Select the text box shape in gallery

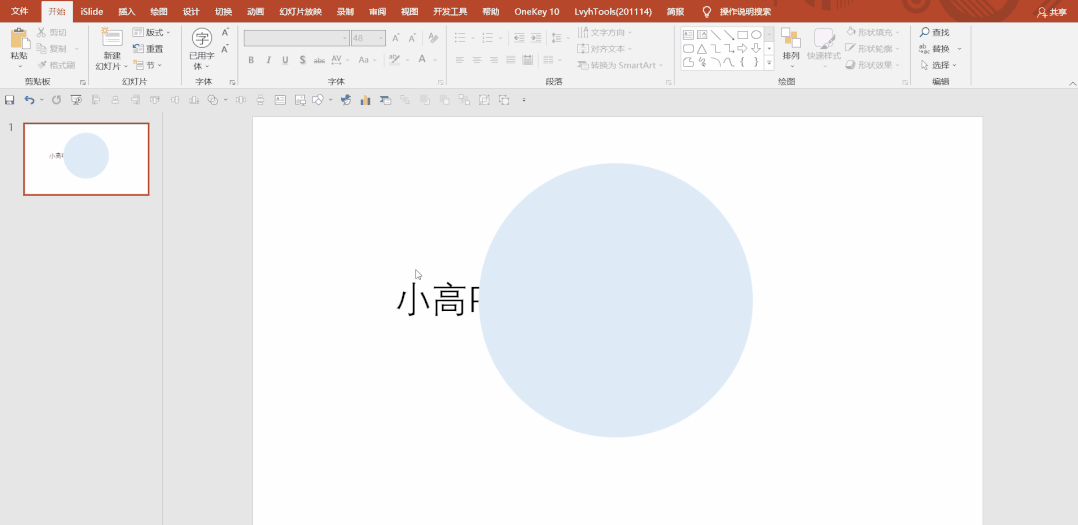(x=688, y=34)
